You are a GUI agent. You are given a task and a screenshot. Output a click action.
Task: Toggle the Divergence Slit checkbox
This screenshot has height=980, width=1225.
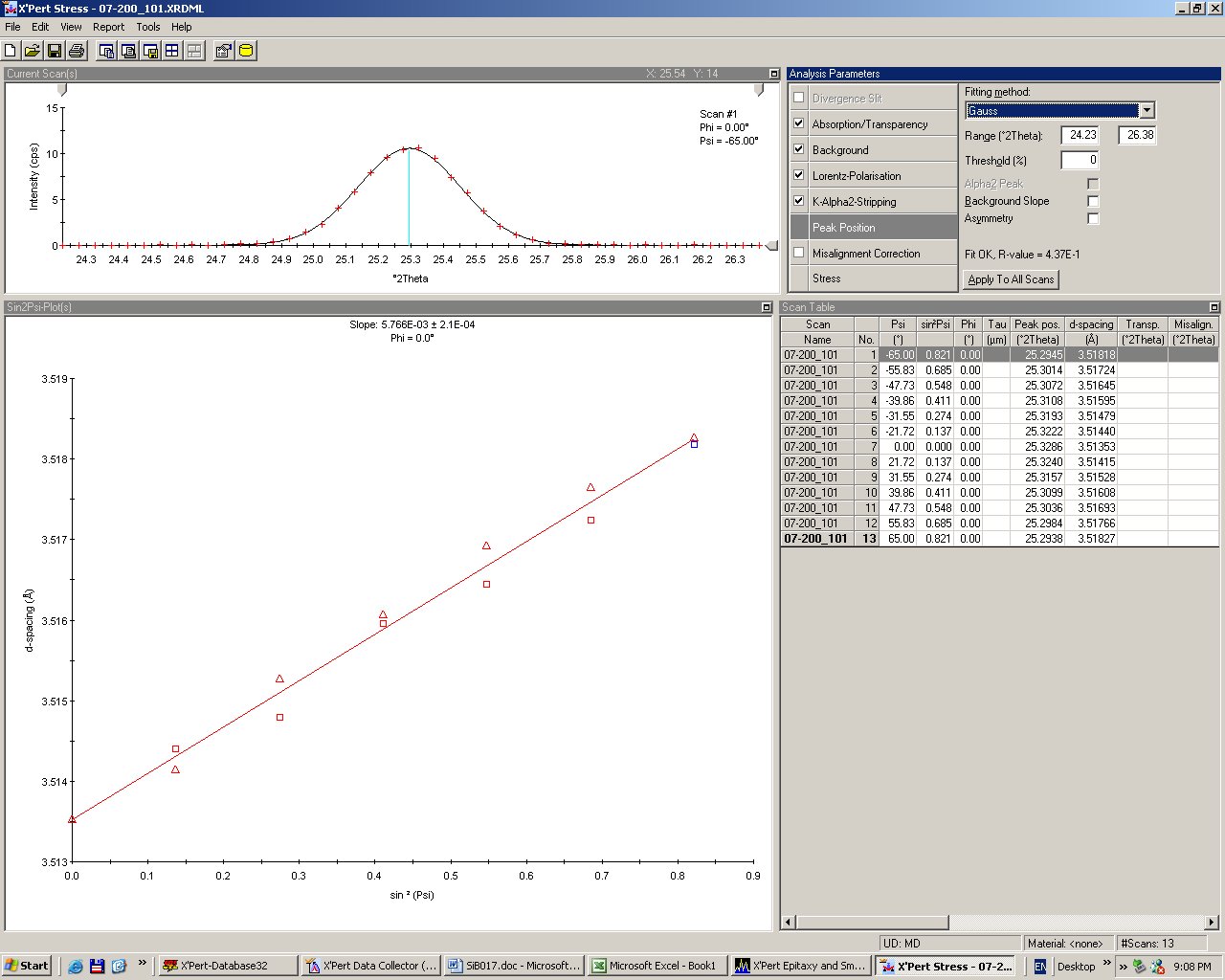(799, 98)
